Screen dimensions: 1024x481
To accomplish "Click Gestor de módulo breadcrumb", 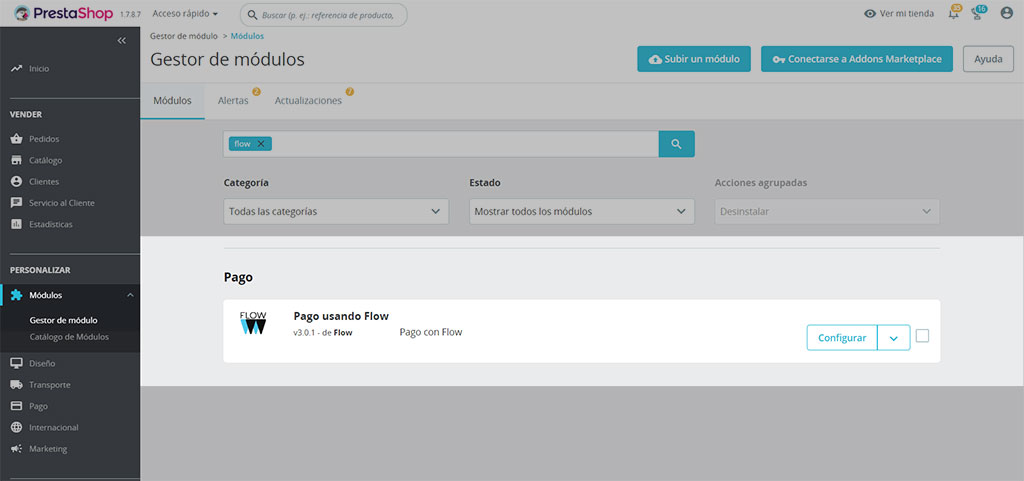I will point(184,36).
